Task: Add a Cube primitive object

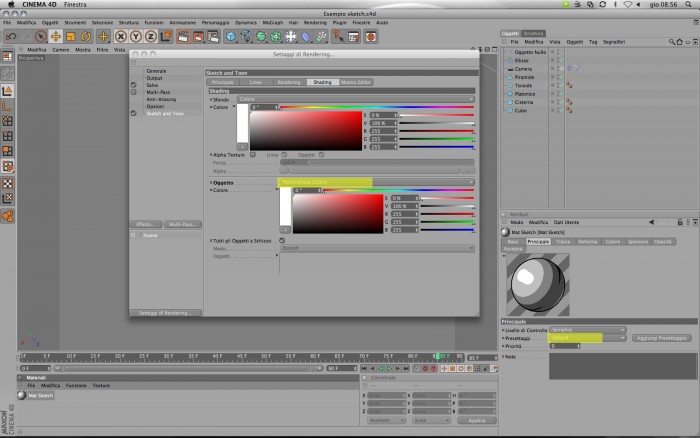Action: click(x=230, y=37)
